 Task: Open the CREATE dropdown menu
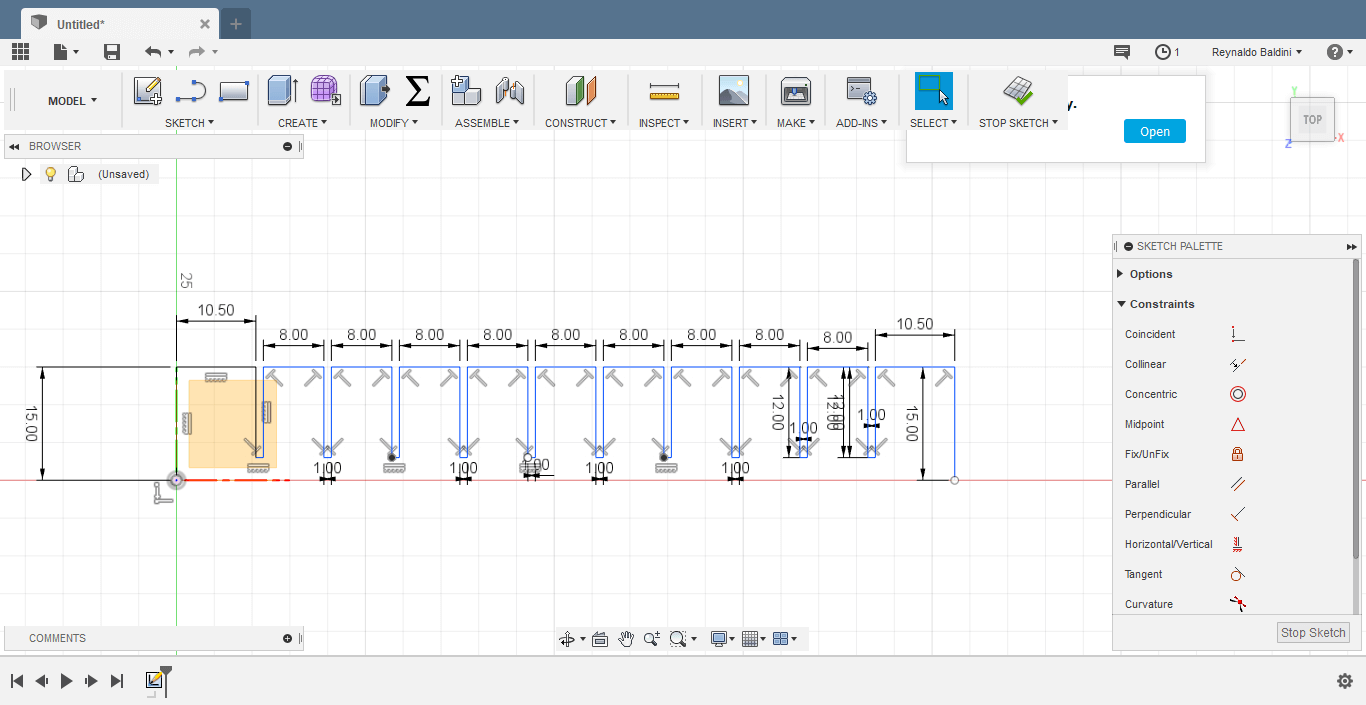tap(303, 123)
